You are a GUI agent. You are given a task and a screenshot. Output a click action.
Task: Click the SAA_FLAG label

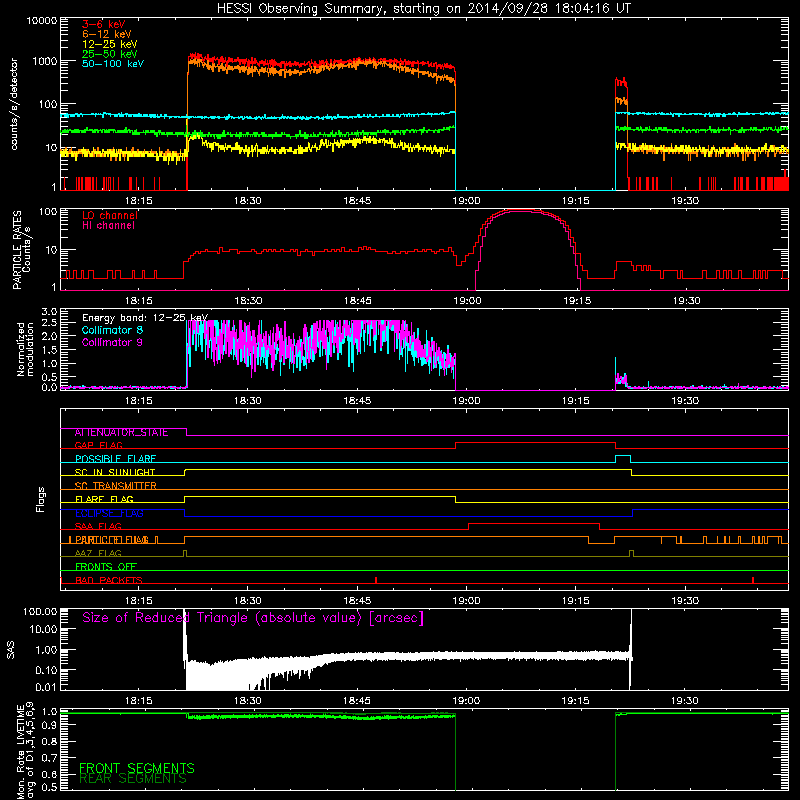tap(98, 526)
